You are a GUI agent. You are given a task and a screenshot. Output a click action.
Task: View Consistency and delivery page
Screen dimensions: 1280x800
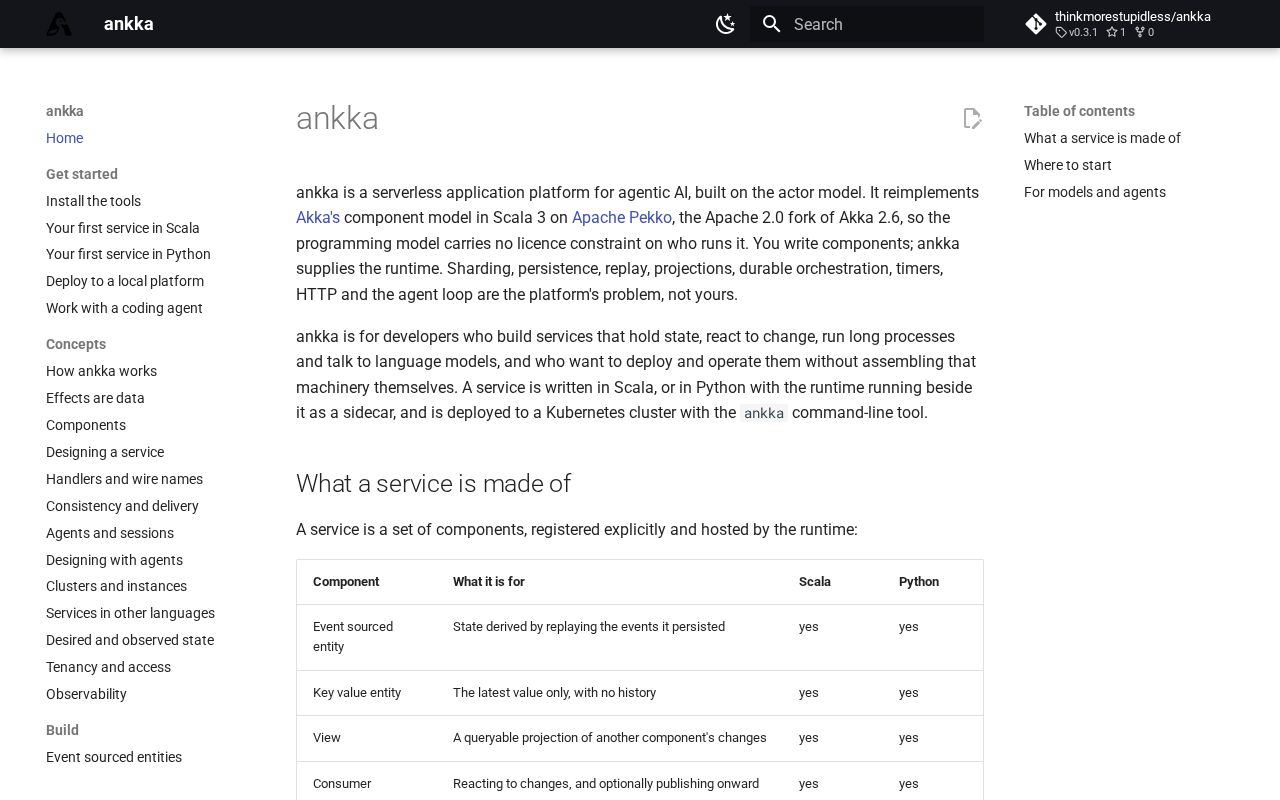[x=122, y=506]
